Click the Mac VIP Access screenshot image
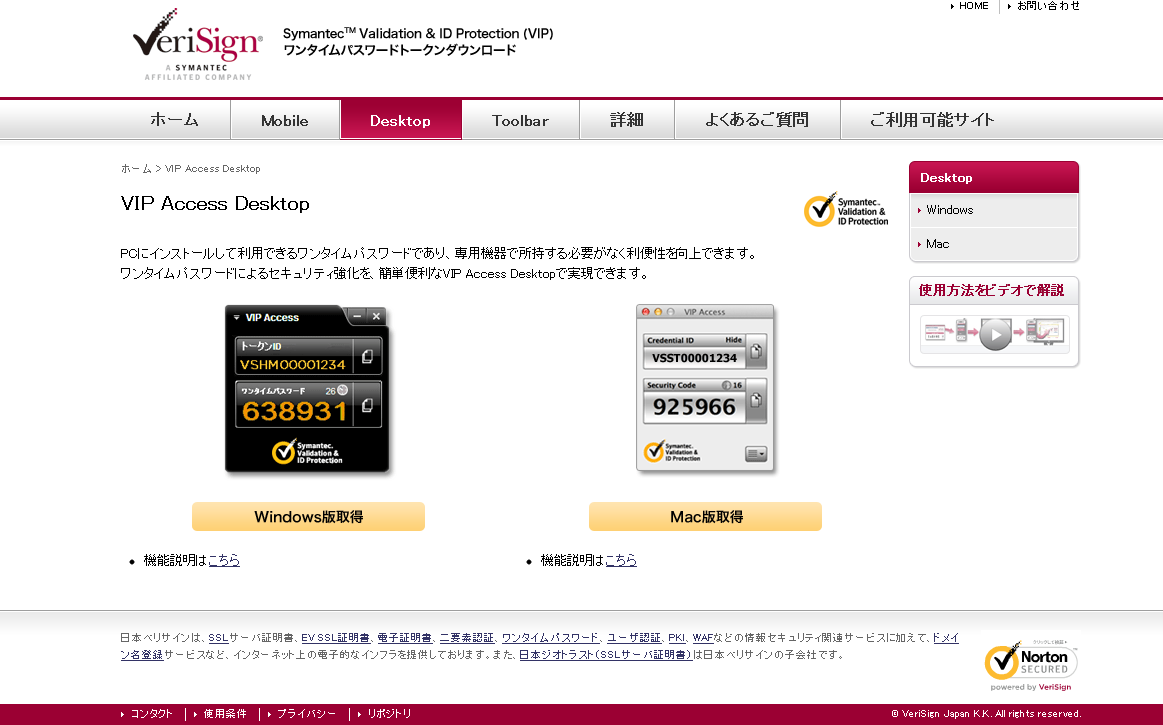The width and height of the screenshot is (1163, 725). pos(705,388)
